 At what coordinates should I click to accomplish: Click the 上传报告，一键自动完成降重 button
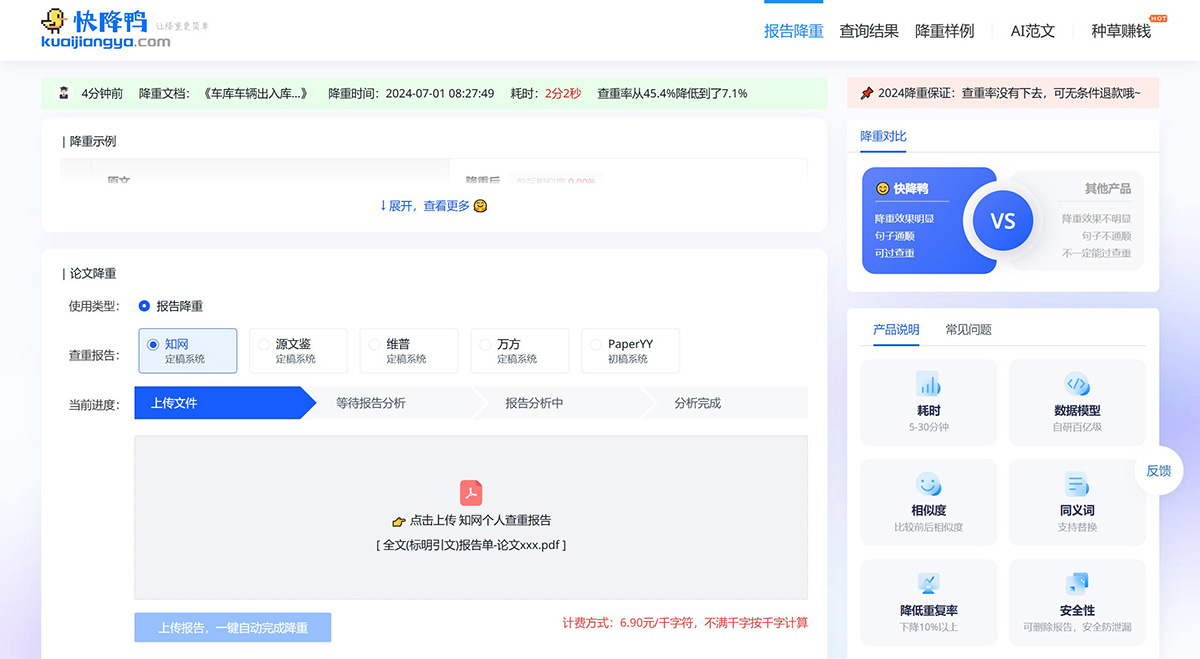click(232, 626)
